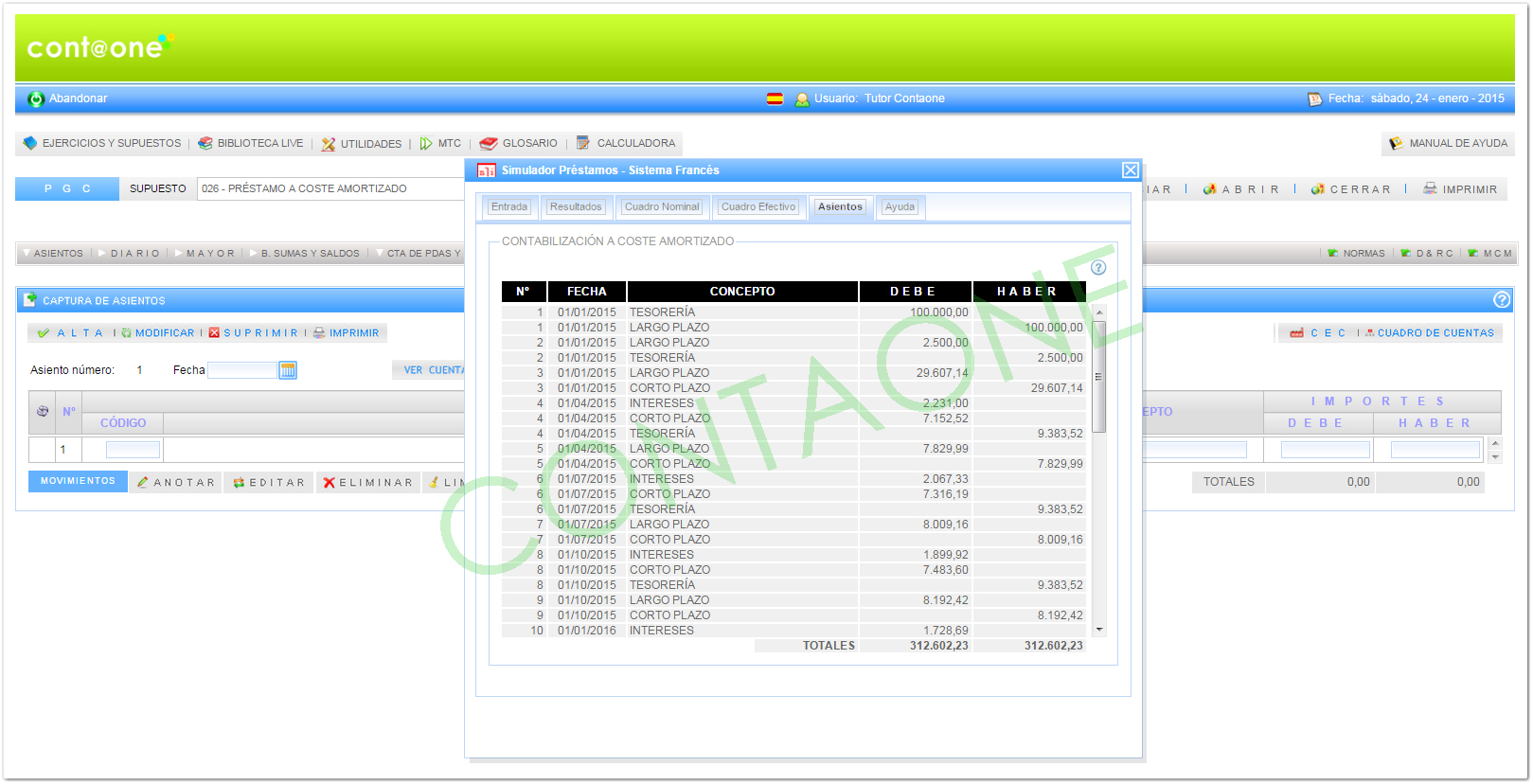The height and width of the screenshot is (784, 1533).
Task: Click scrollbar up arrow in asientos table
Action: pyautogui.click(x=1099, y=312)
